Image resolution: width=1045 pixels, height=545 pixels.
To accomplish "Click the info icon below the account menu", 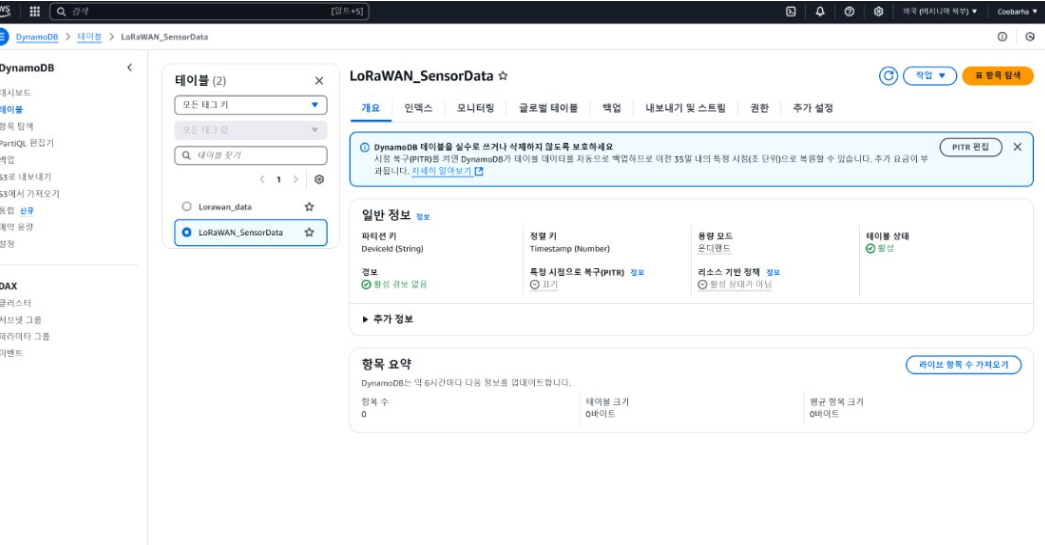I will coord(1002,37).
